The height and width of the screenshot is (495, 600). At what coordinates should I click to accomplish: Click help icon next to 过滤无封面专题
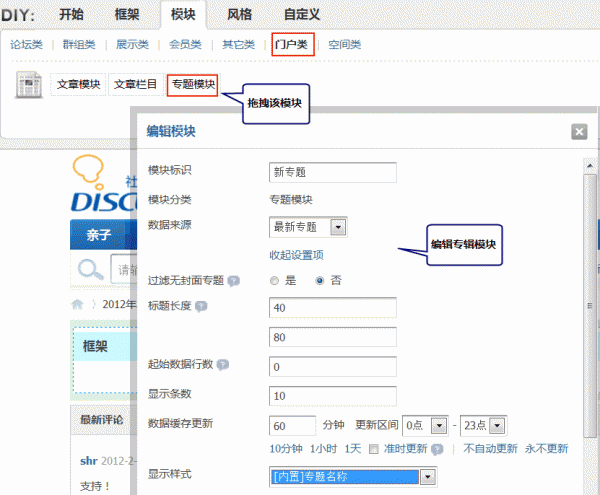tap(233, 282)
